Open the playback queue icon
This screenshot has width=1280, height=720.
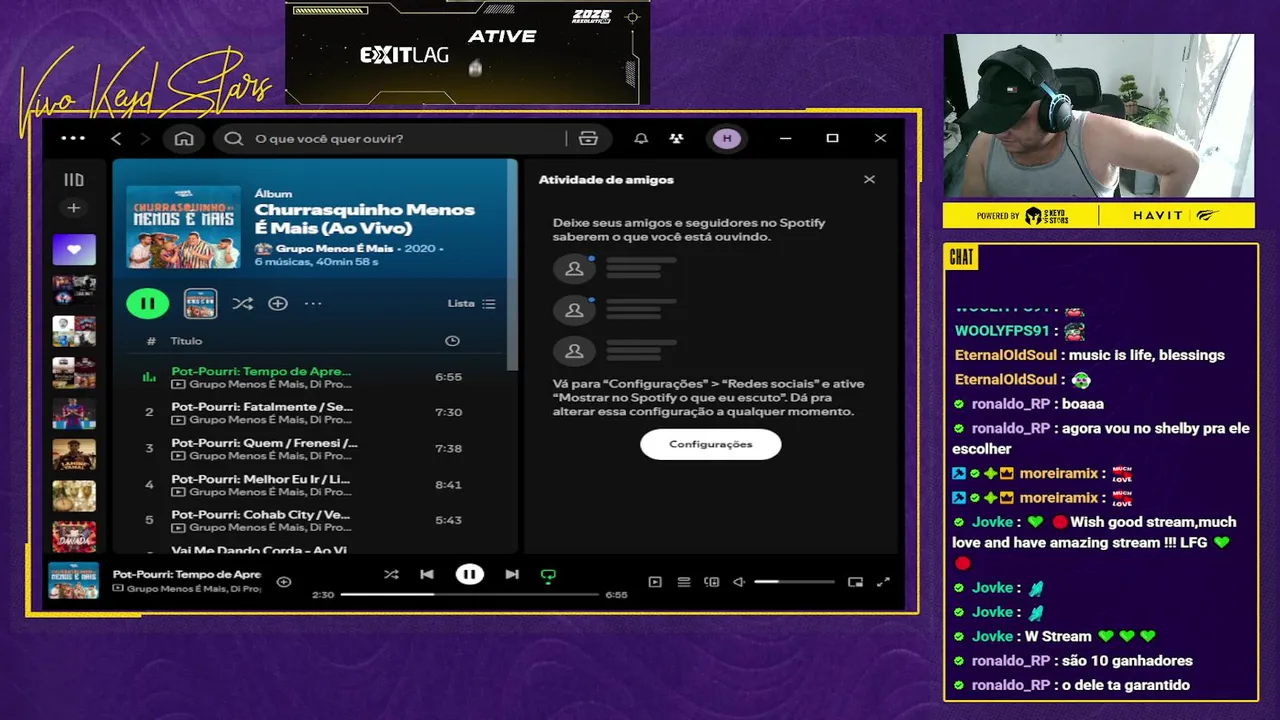click(x=684, y=581)
